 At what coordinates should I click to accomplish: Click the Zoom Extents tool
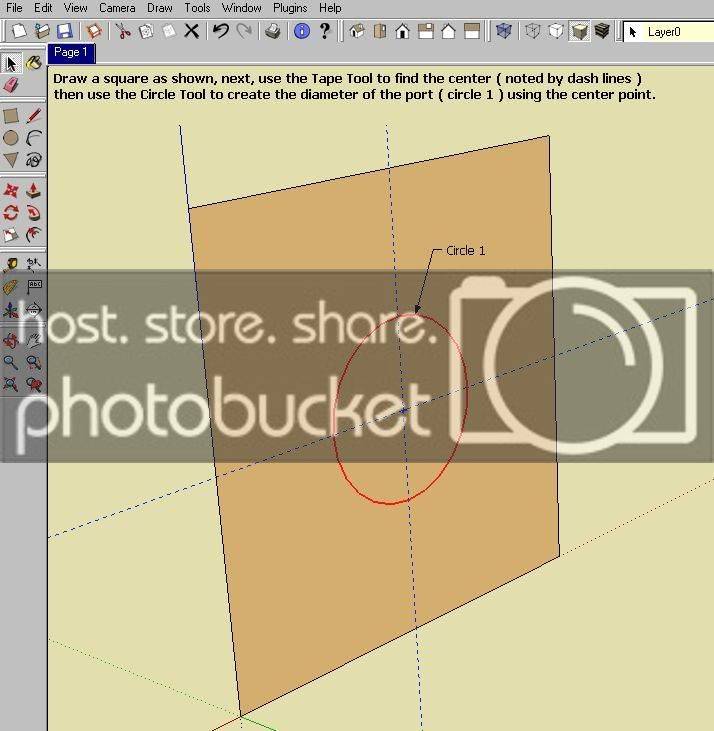click(x=11, y=385)
